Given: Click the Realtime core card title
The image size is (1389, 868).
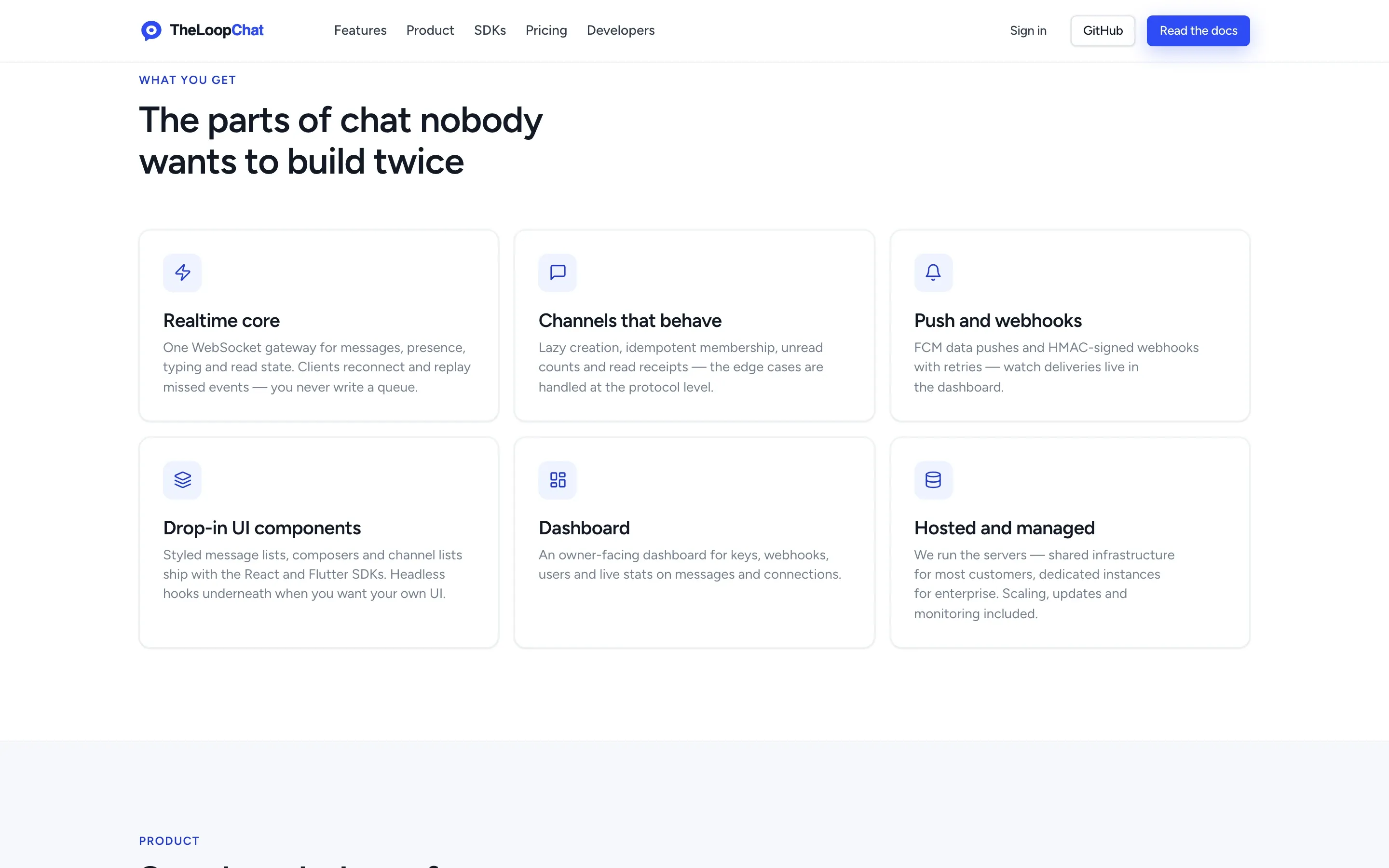Looking at the screenshot, I should click(x=221, y=320).
